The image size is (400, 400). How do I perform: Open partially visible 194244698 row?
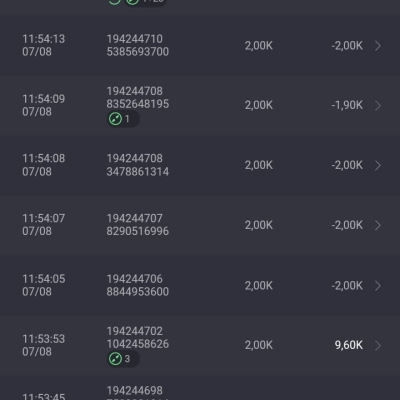pyautogui.click(x=200, y=390)
